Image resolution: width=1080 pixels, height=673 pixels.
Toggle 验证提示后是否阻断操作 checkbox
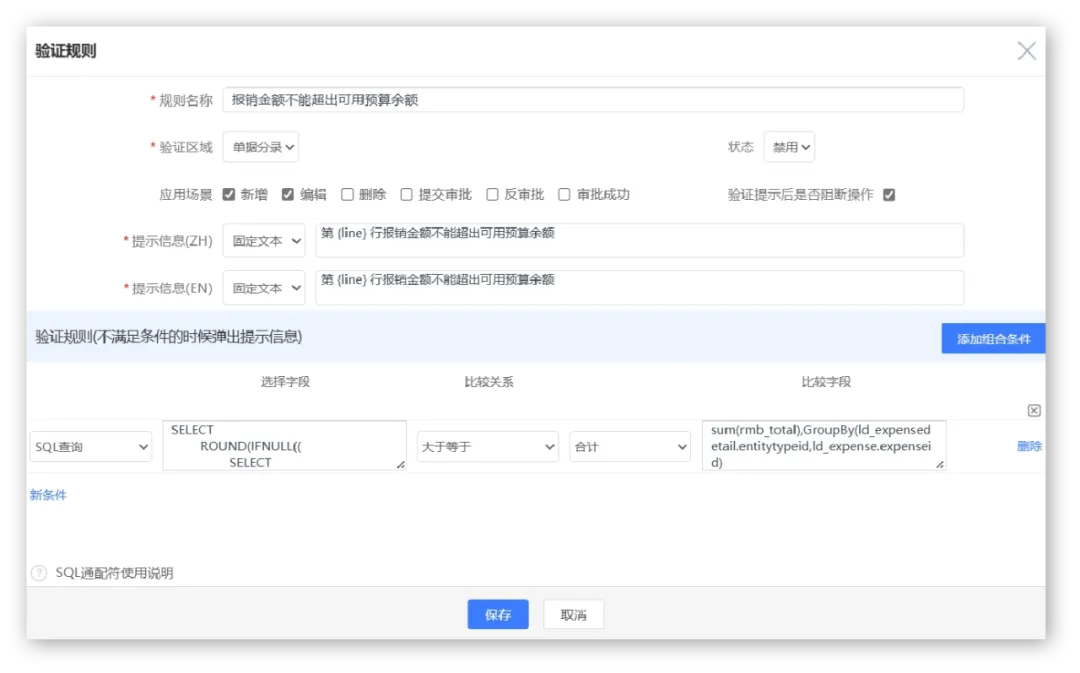889,195
